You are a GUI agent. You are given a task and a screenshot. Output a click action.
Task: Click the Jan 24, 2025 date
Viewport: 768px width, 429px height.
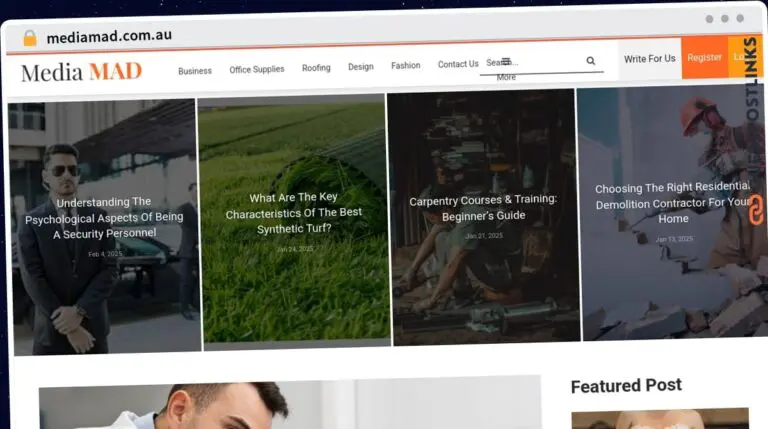pos(294,249)
